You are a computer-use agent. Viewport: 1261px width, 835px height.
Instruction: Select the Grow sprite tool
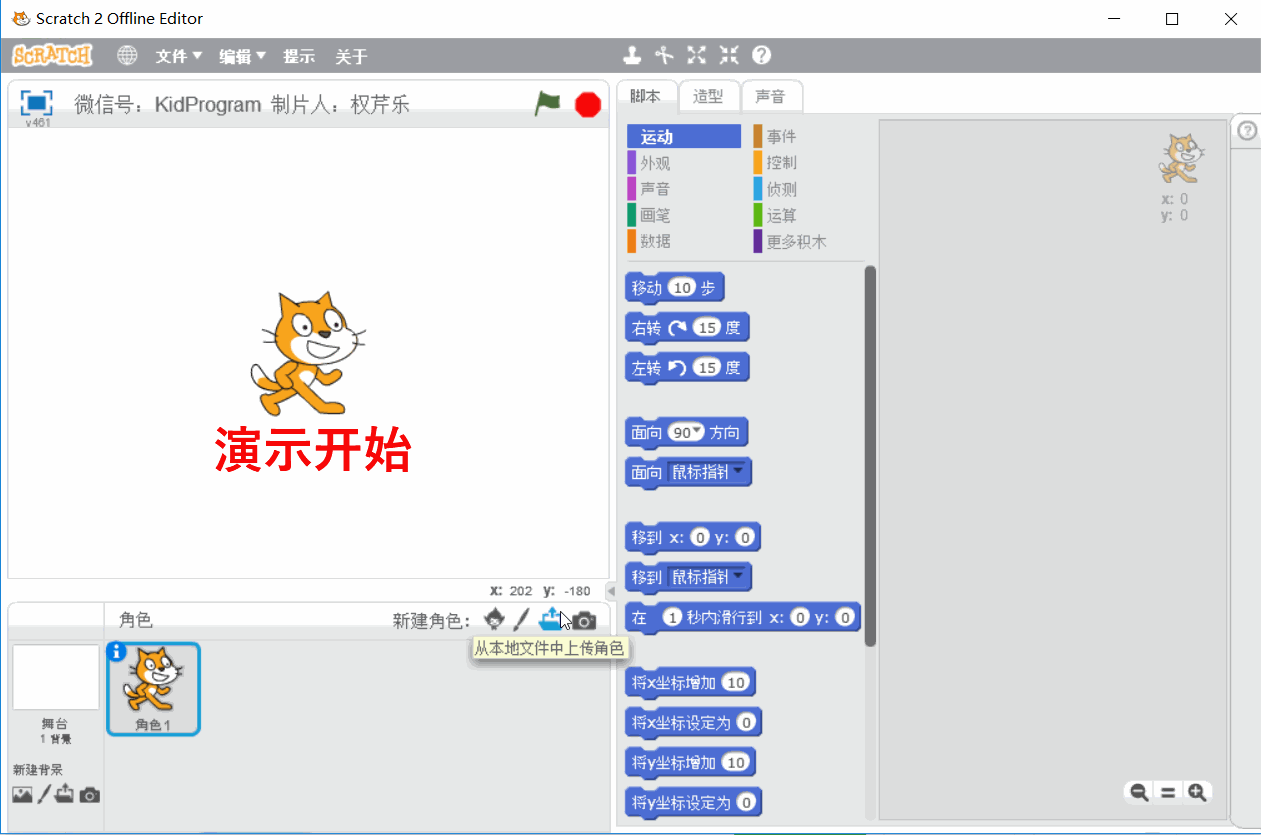coord(697,55)
